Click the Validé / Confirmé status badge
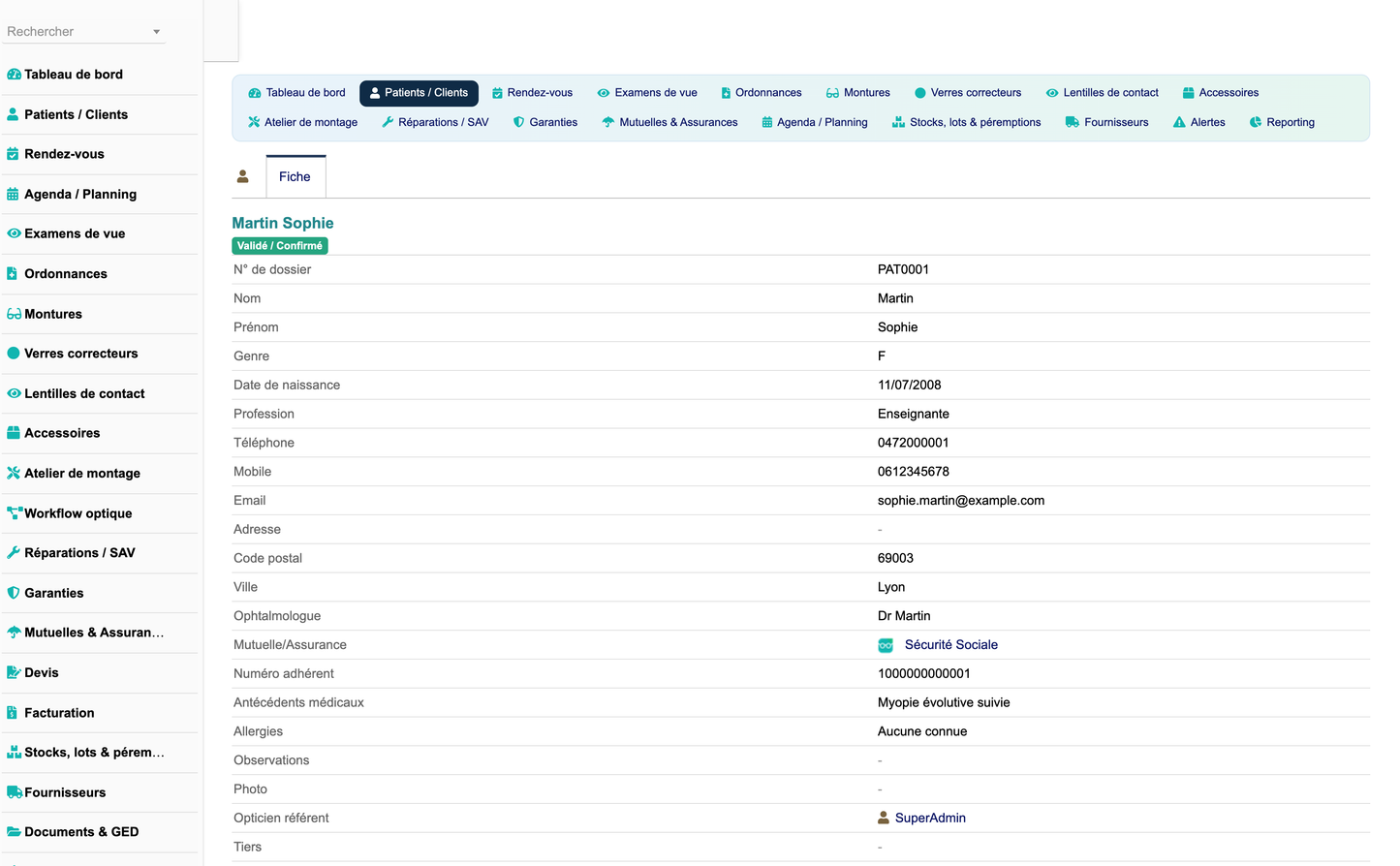 (280, 246)
